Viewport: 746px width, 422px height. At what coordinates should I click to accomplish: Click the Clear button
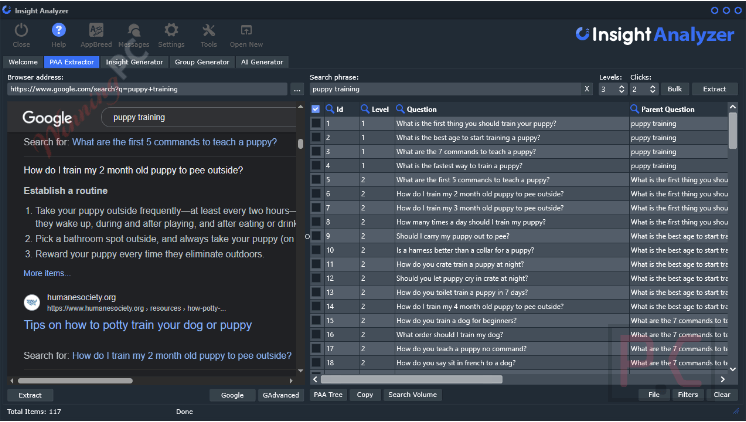pos(722,394)
